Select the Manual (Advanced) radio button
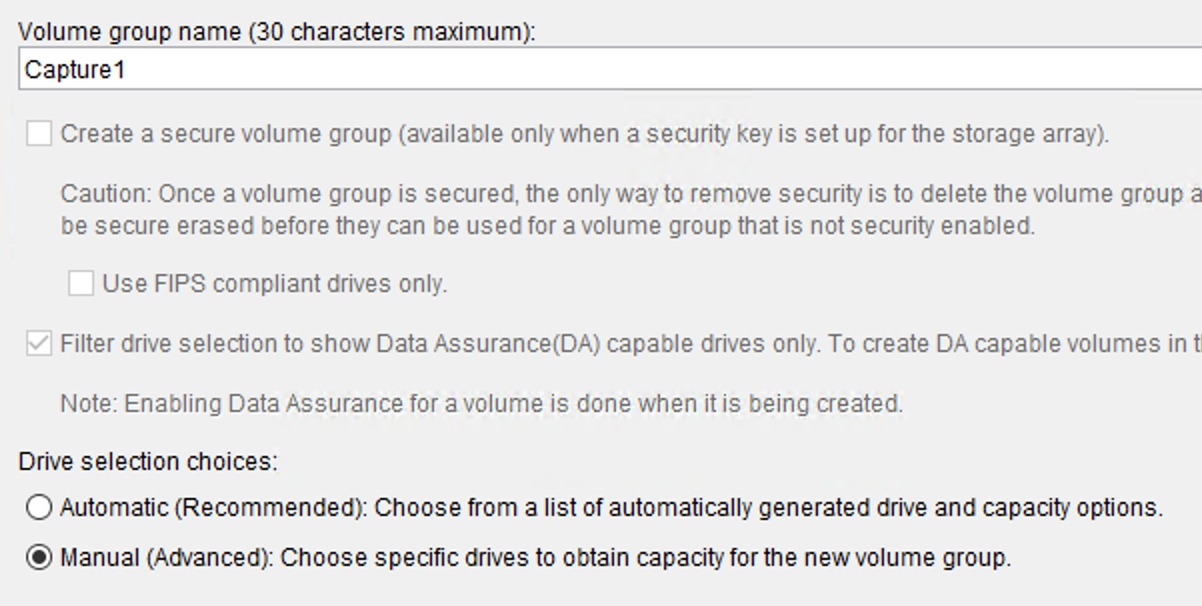Image resolution: width=1202 pixels, height=606 pixels. [39, 558]
